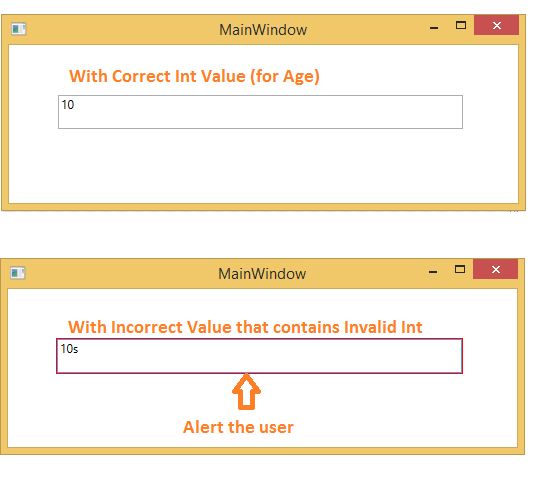
Task: Minimize the bottom MainWindow
Action: (x=433, y=271)
